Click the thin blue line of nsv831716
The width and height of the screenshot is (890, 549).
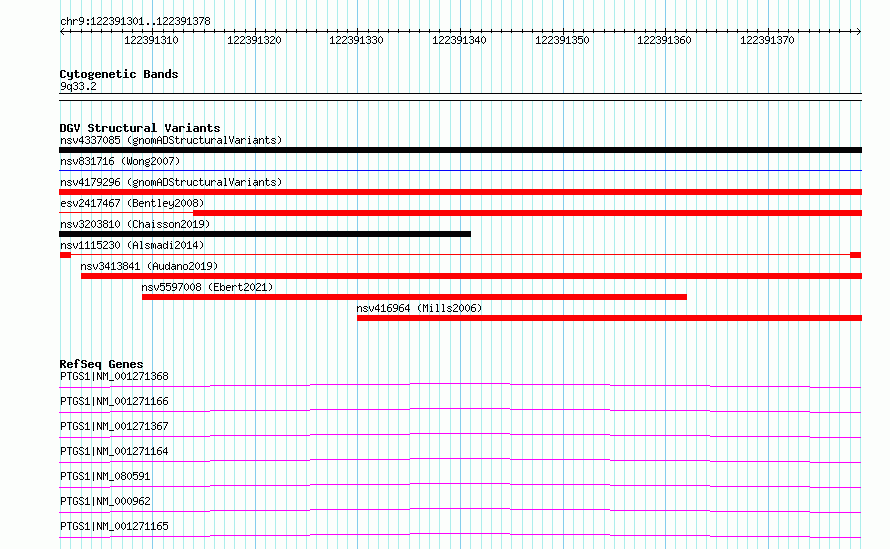click(x=460, y=170)
